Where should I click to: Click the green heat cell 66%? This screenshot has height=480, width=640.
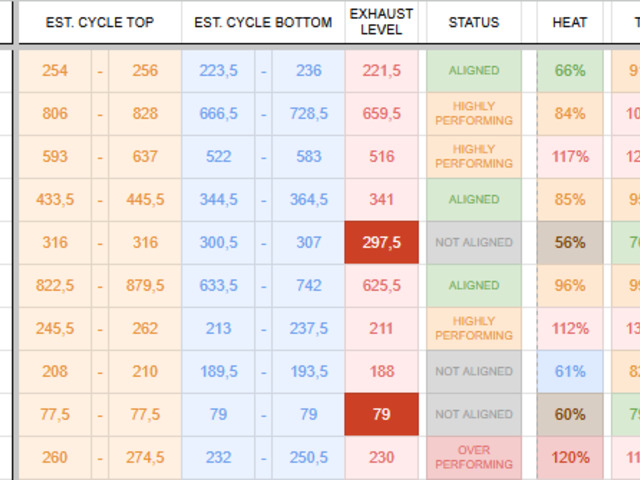point(570,71)
